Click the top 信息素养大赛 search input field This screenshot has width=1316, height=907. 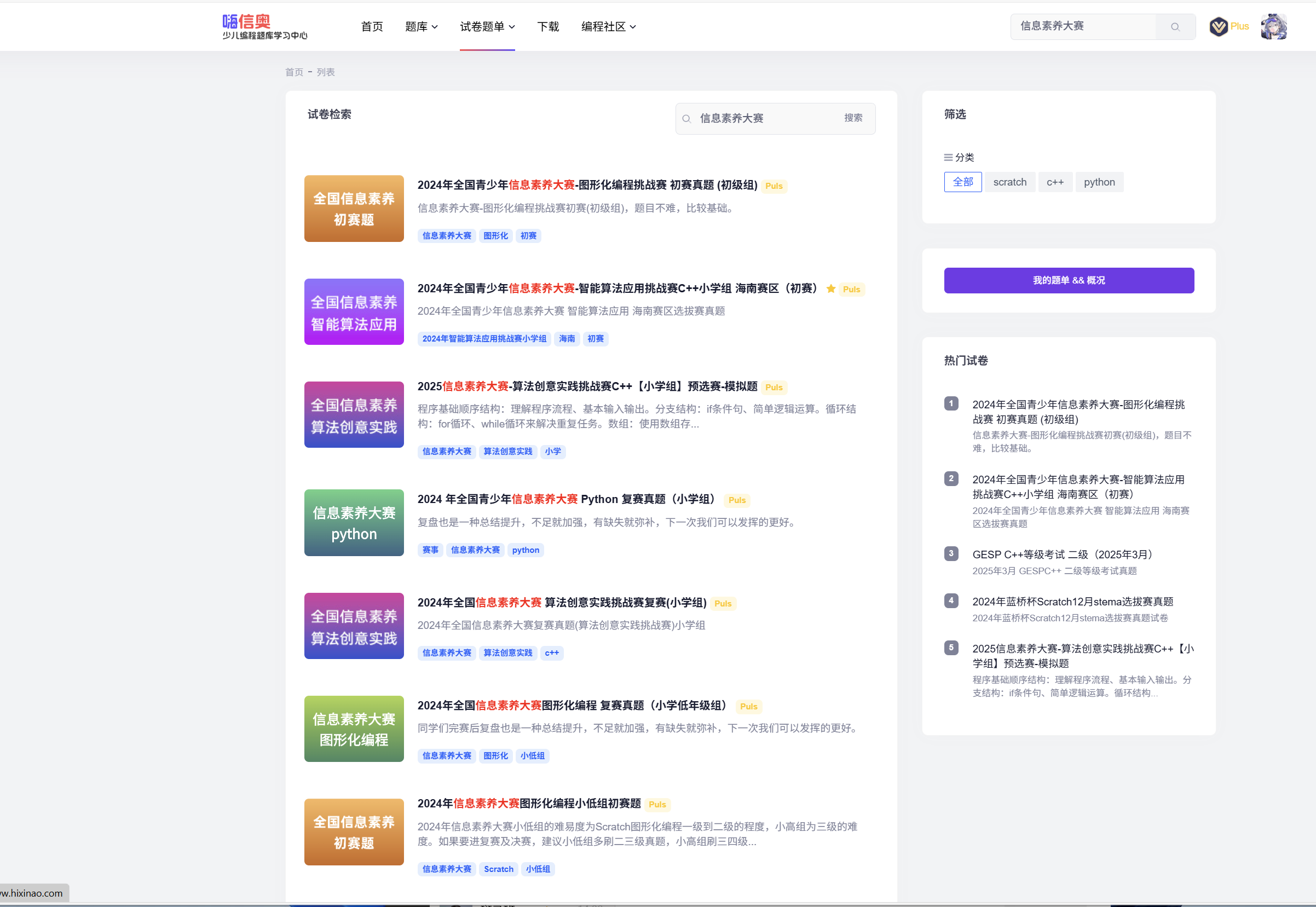(1082, 27)
